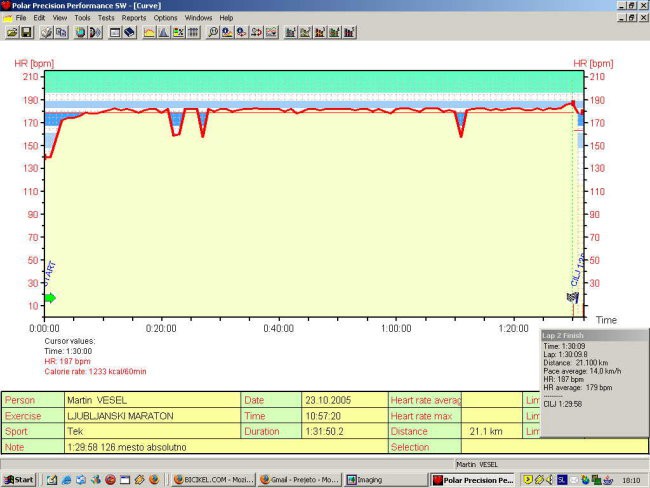
Task: Open the Reports menu
Action: point(134,18)
